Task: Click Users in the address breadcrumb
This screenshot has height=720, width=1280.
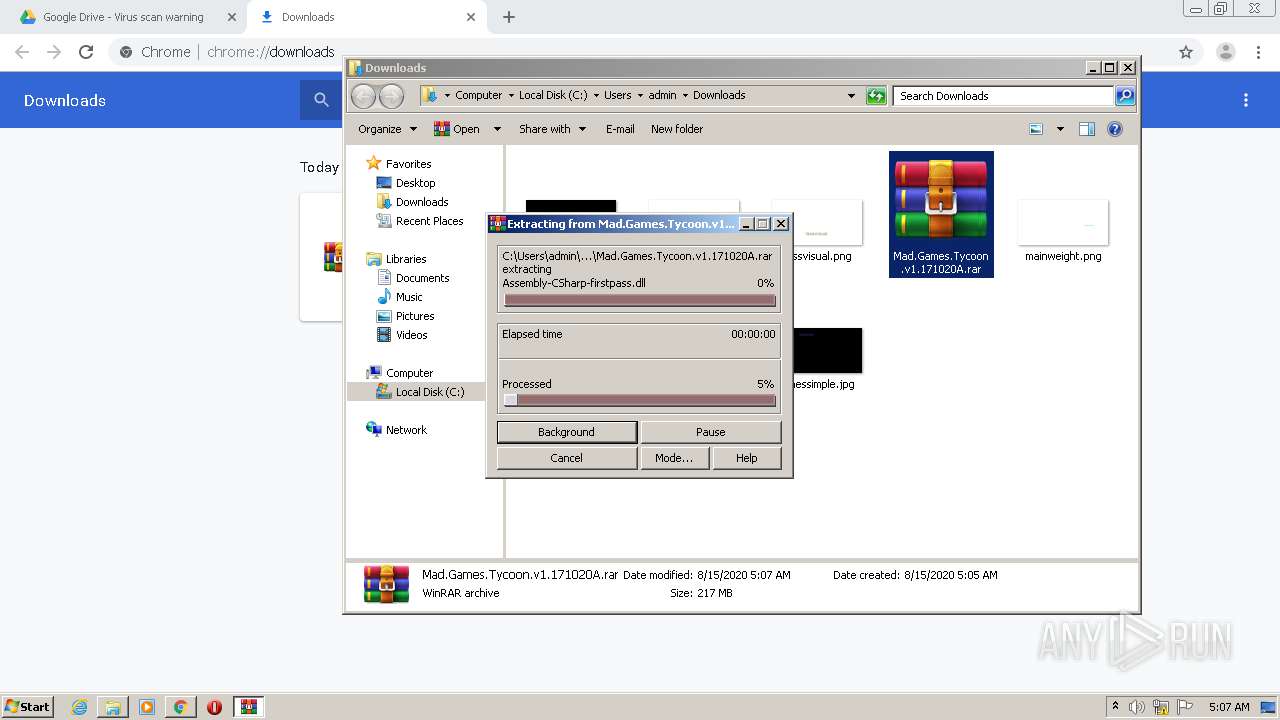Action: pyautogui.click(x=617, y=95)
